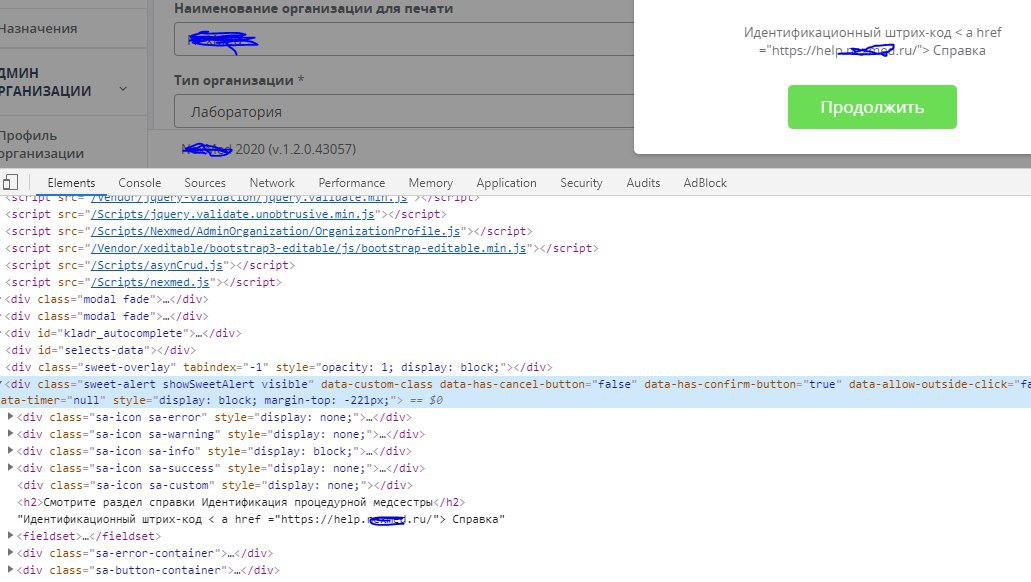Expand the fieldset node

tap(10, 536)
